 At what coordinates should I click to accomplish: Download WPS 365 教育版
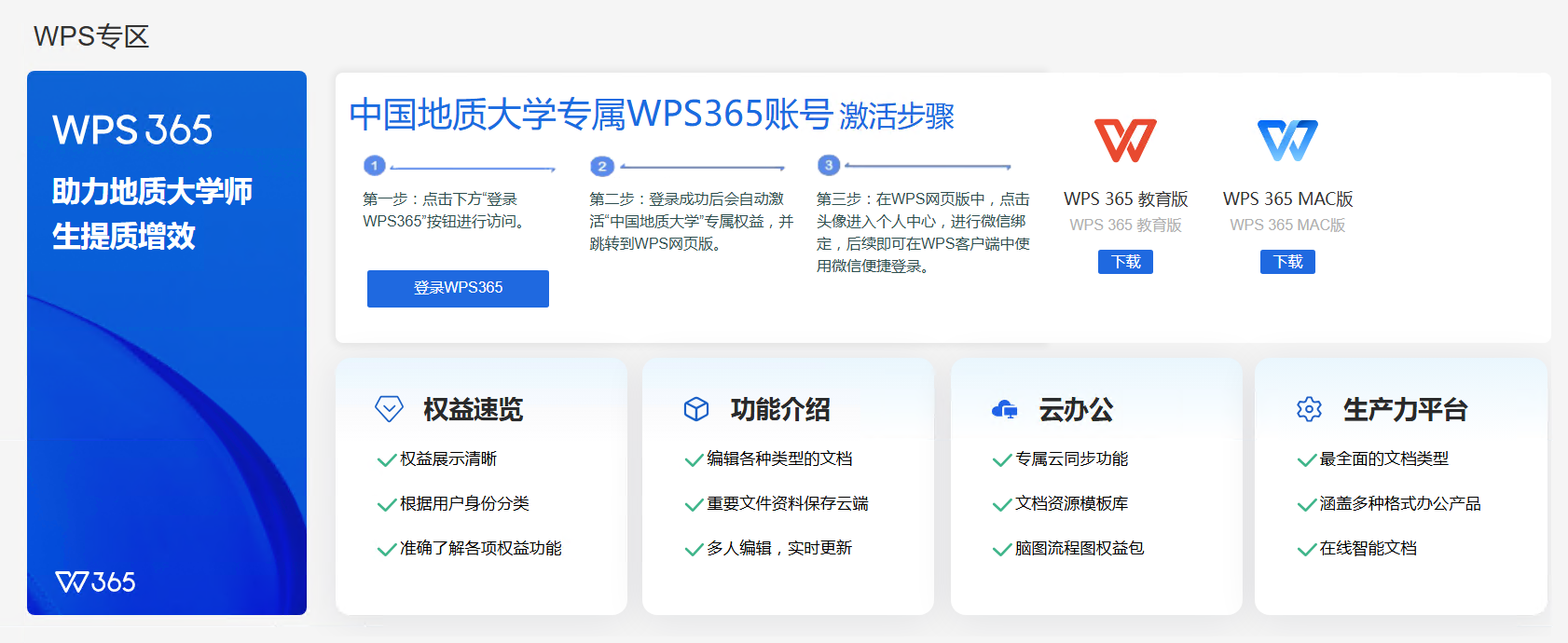pos(1125,262)
